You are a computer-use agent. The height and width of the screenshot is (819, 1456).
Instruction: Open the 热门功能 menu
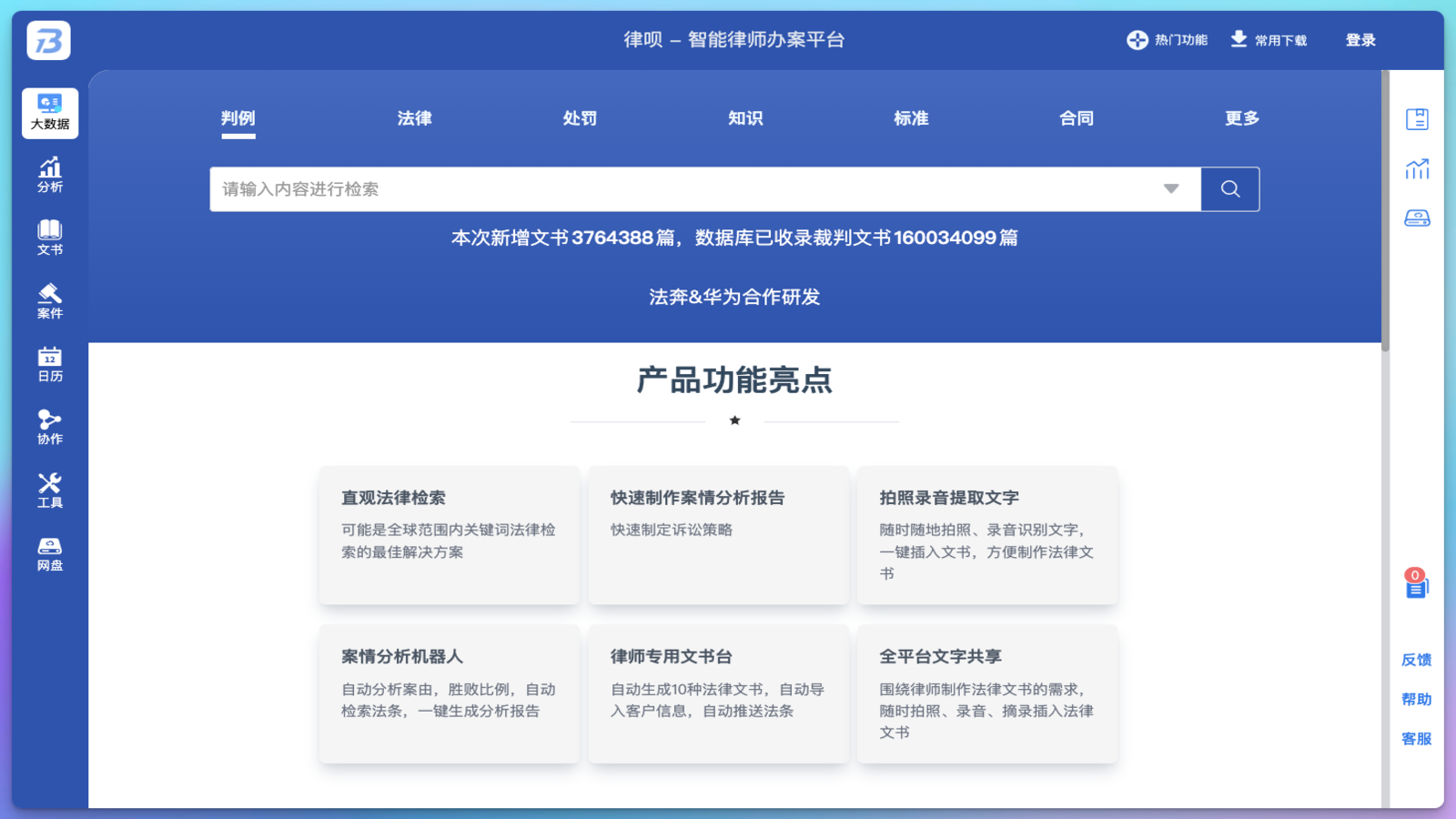(1168, 40)
